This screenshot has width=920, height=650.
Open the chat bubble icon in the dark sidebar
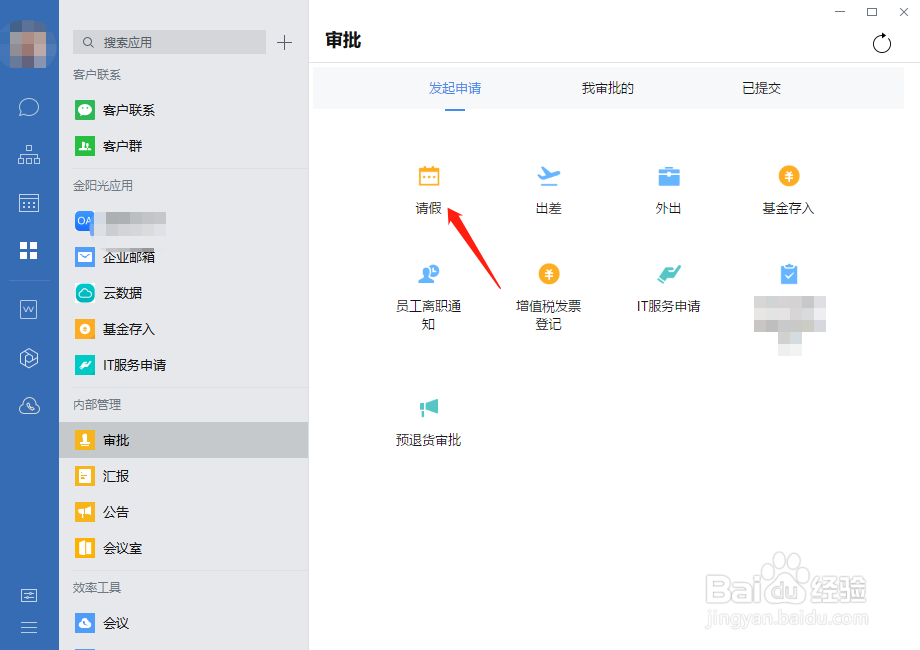(x=28, y=107)
